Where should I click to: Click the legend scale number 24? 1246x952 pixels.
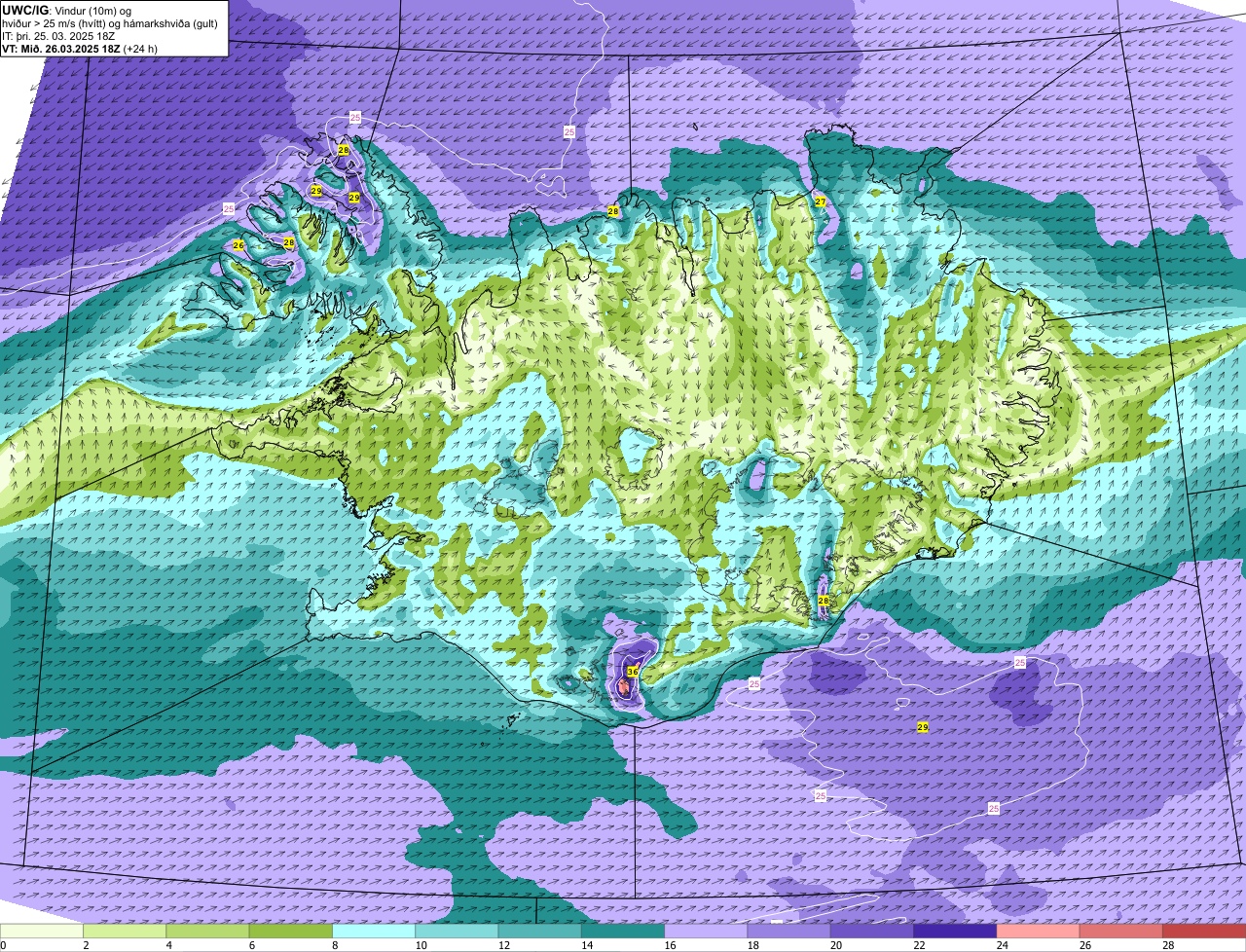1001,945
